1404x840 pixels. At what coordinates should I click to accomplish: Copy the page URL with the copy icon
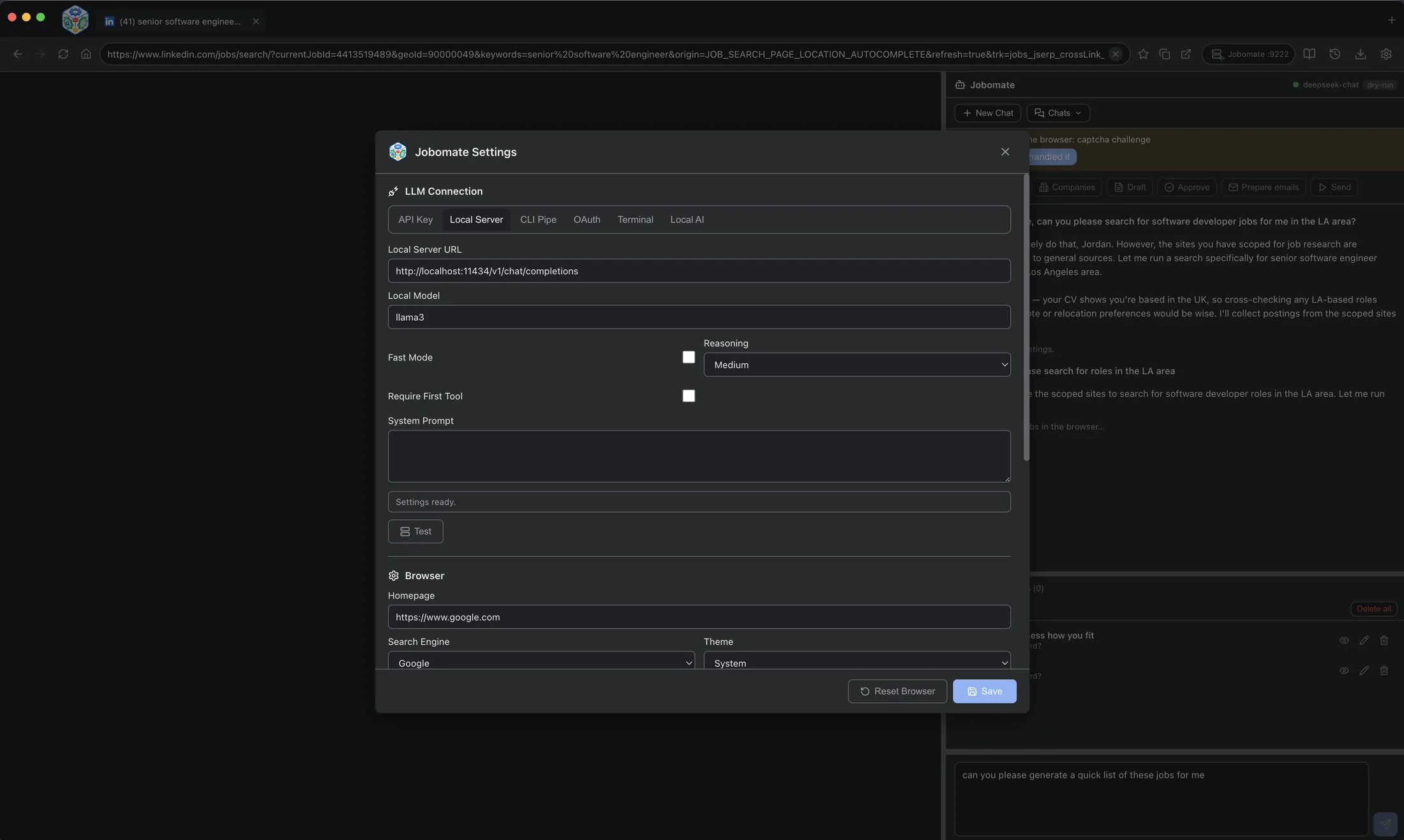pos(1165,54)
